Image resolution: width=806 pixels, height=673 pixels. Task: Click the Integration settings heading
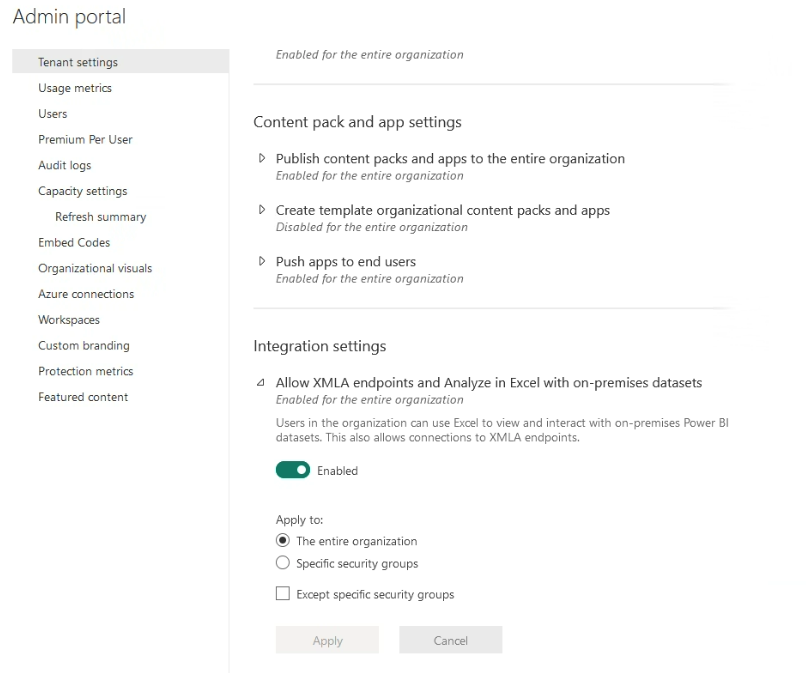(320, 346)
